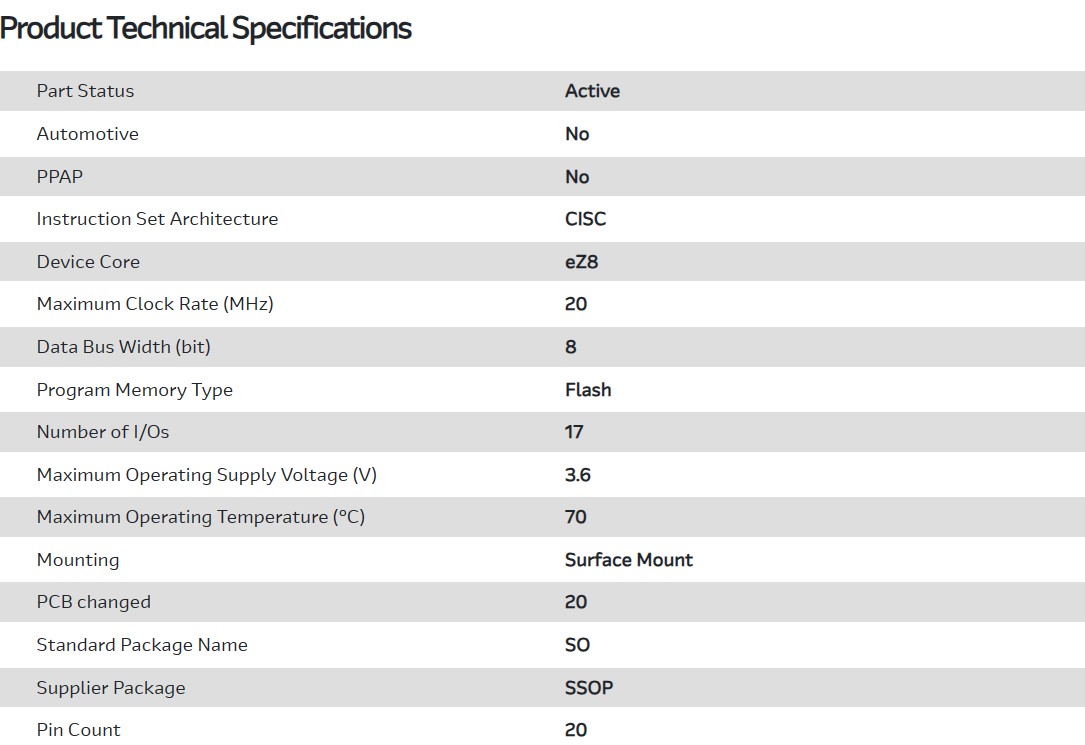Viewport: 1085px width, 745px height.
Task: Click the CISC architecture value
Action: point(585,219)
